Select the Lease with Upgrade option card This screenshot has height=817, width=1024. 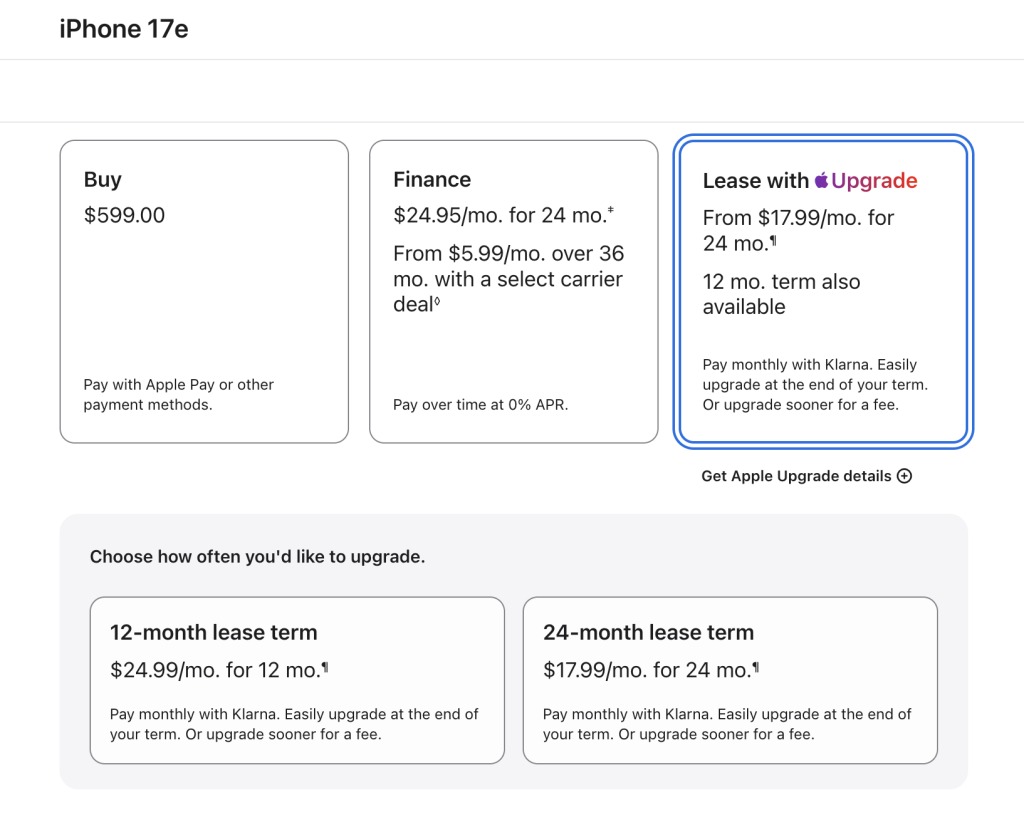[x=824, y=291]
